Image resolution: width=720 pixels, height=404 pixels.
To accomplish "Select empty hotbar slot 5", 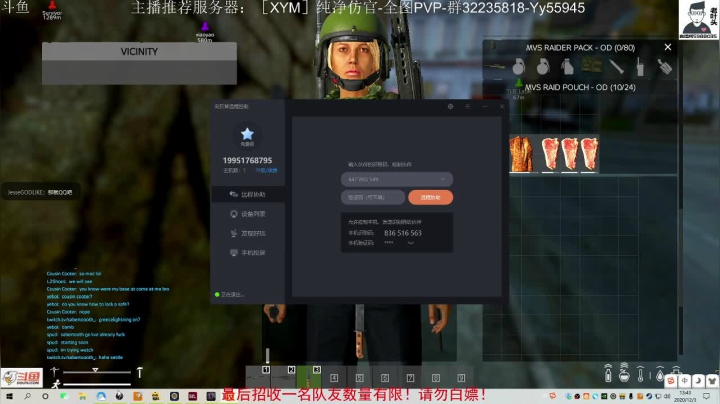I will pos(359,378).
